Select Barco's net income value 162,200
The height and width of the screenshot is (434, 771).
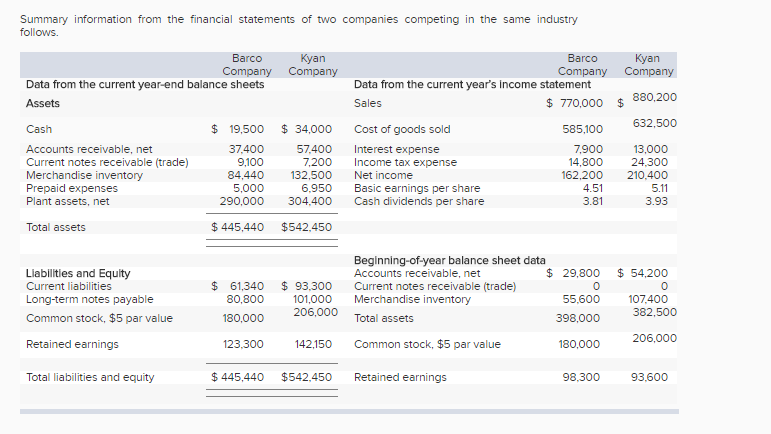(x=583, y=175)
